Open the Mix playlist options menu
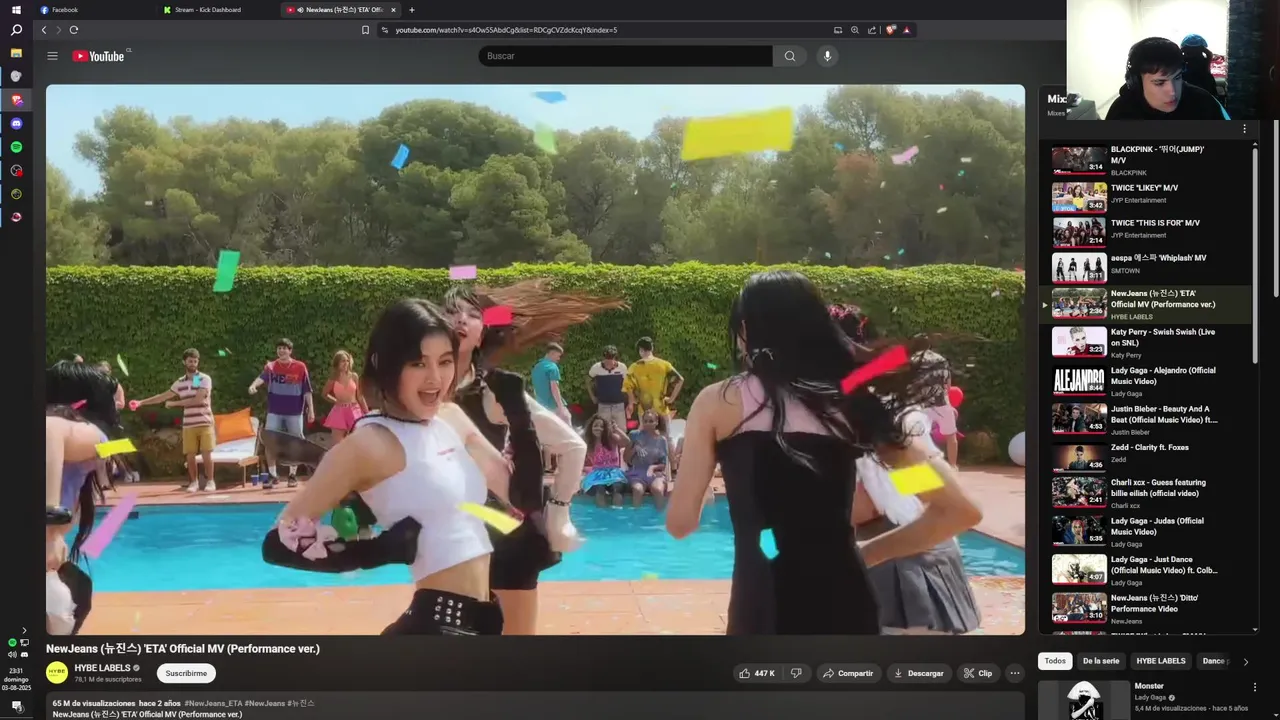This screenshot has width=1280, height=720. click(x=1245, y=129)
